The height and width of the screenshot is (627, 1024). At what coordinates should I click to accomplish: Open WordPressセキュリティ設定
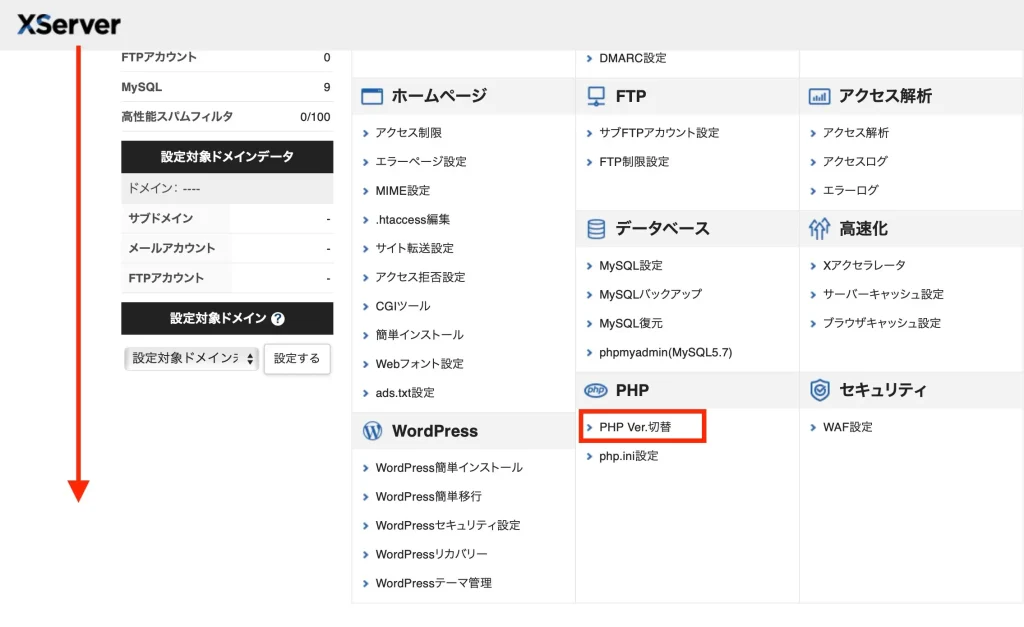coord(447,525)
